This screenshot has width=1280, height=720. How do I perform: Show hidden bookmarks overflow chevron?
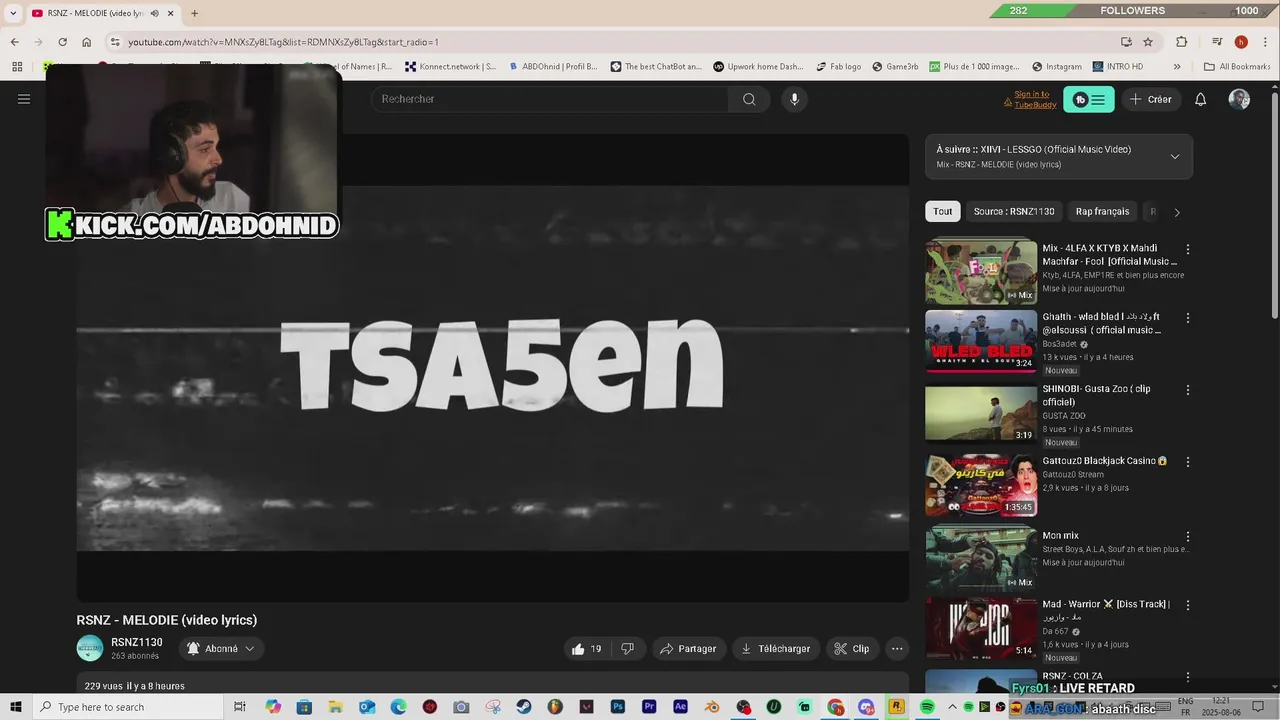pyautogui.click(x=1177, y=67)
